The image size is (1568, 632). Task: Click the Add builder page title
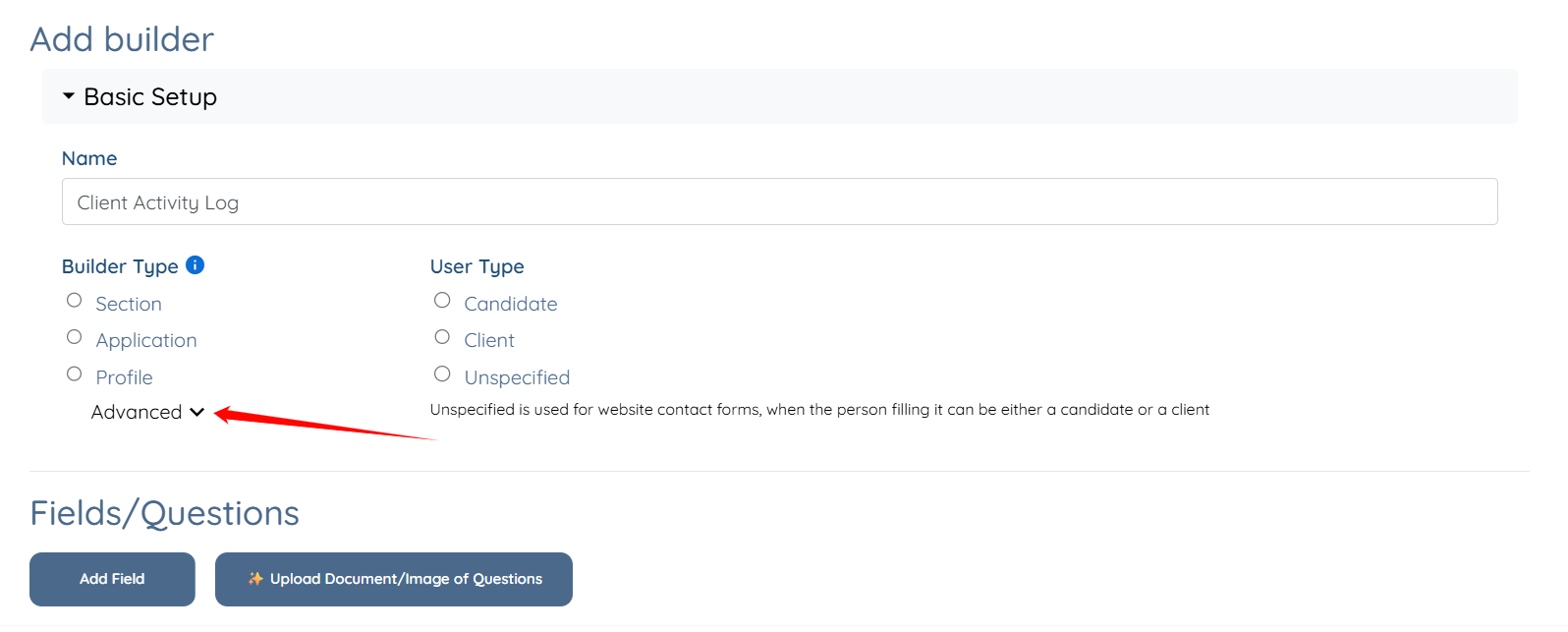[122, 39]
